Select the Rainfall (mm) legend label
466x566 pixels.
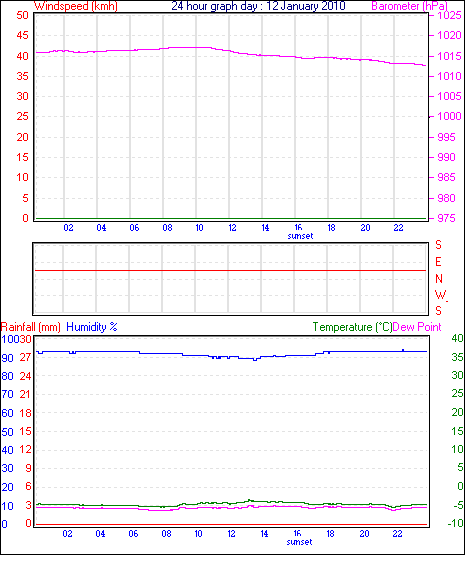(x=31, y=327)
